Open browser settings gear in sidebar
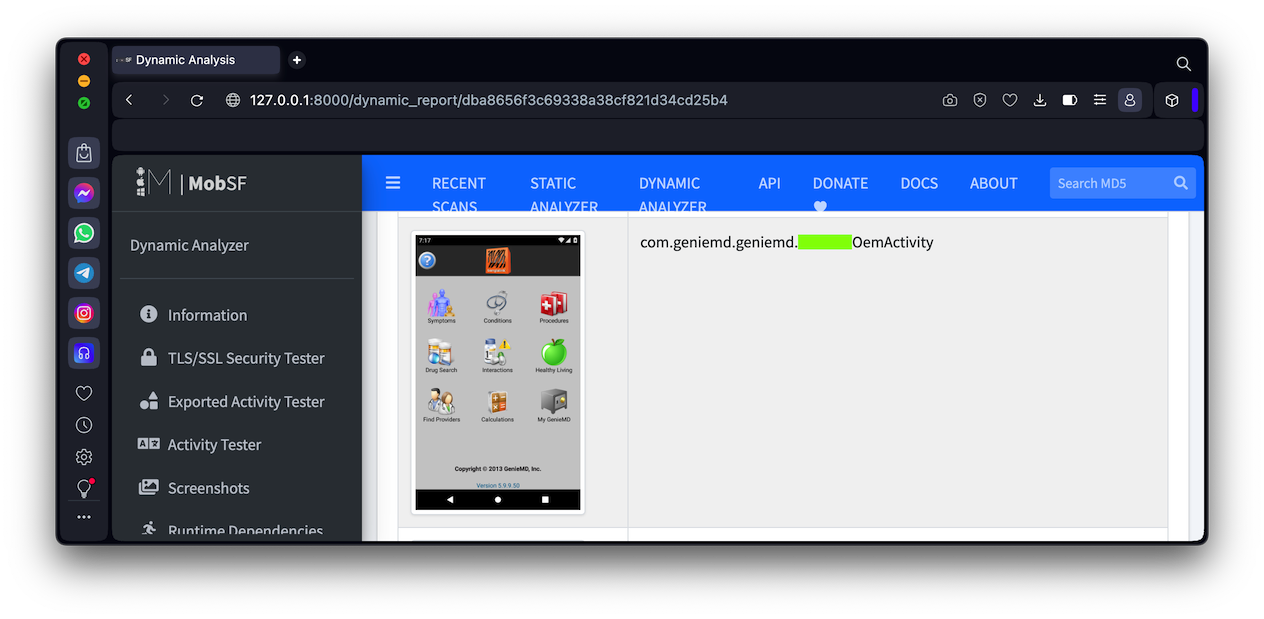 click(x=84, y=457)
